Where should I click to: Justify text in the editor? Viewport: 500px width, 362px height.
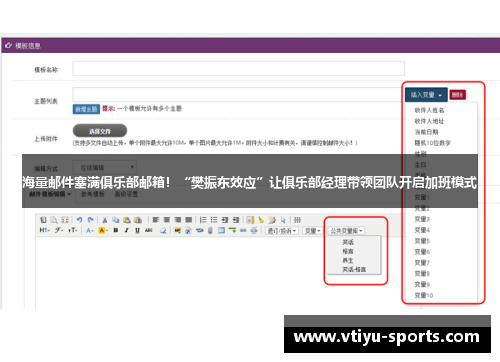click(188, 220)
